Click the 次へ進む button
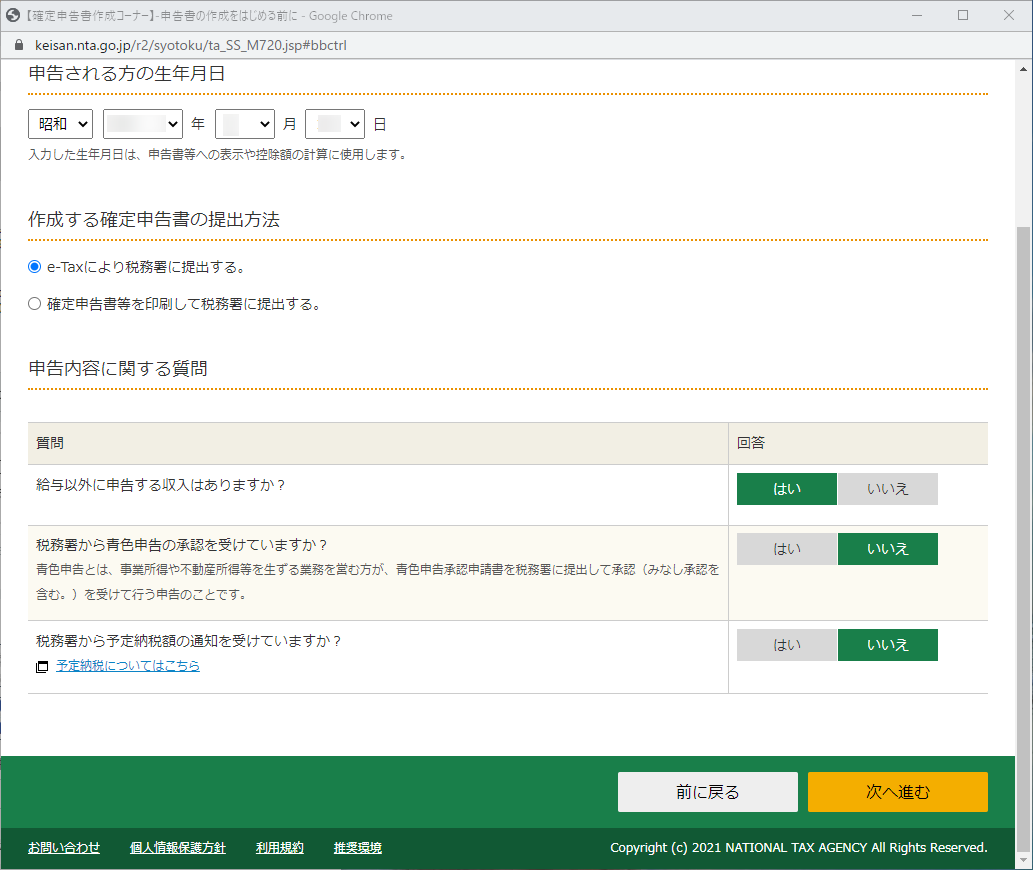Image resolution: width=1033 pixels, height=870 pixels. point(897,792)
